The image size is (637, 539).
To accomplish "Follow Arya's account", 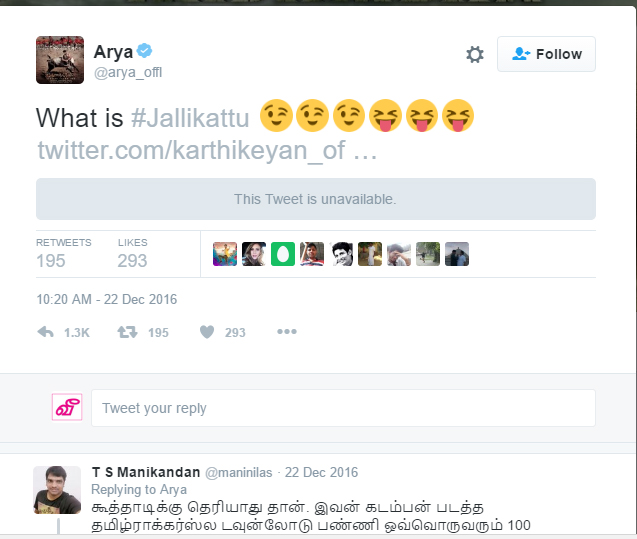I will pos(546,54).
